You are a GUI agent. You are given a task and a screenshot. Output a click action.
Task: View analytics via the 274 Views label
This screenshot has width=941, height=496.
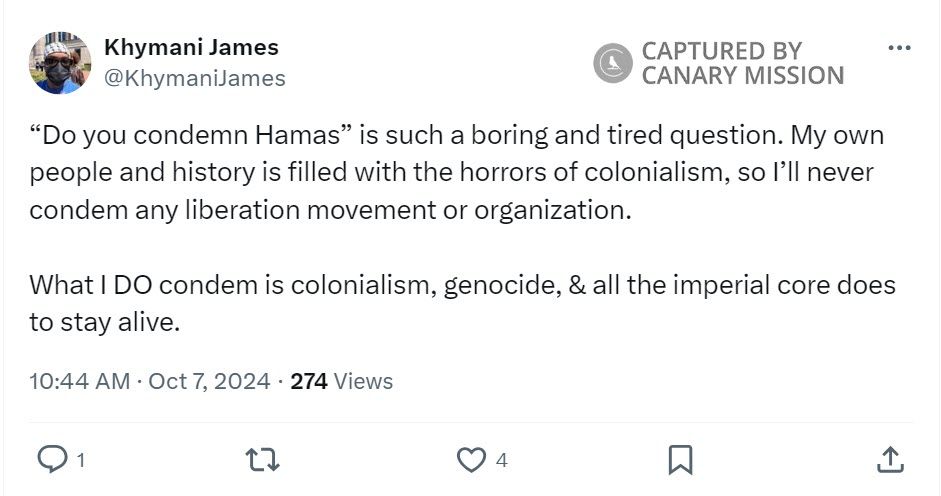pyautogui.click(x=341, y=381)
